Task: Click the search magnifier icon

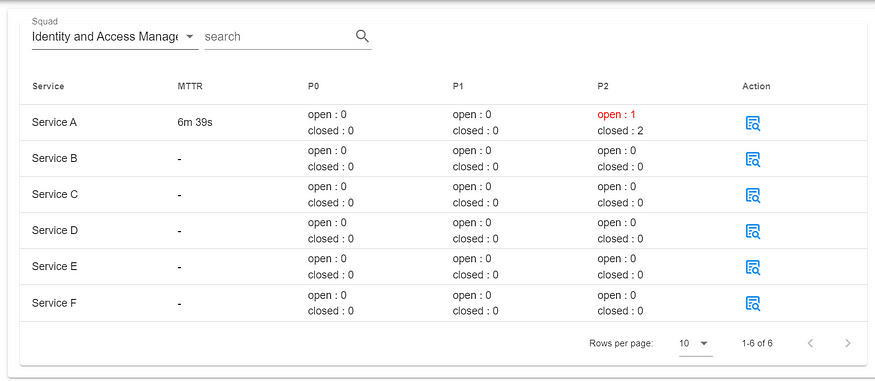Action: tap(362, 36)
